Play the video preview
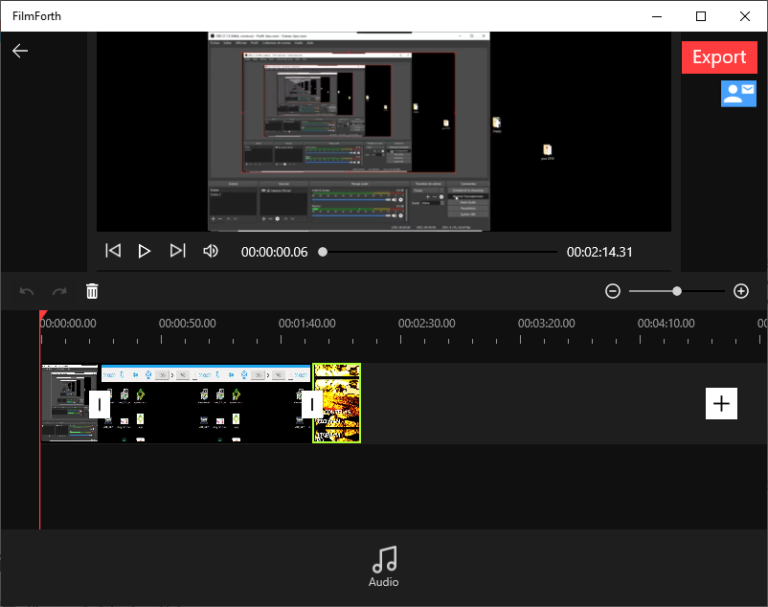This screenshot has width=768, height=607. pyautogui.click(x=144, y=251)
